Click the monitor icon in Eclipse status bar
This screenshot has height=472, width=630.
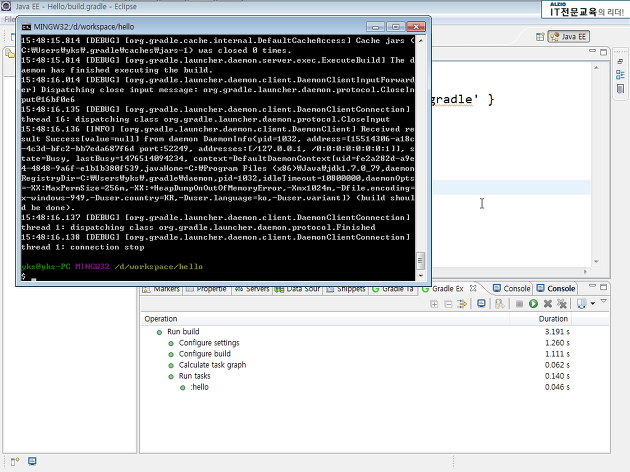point(33,461)
